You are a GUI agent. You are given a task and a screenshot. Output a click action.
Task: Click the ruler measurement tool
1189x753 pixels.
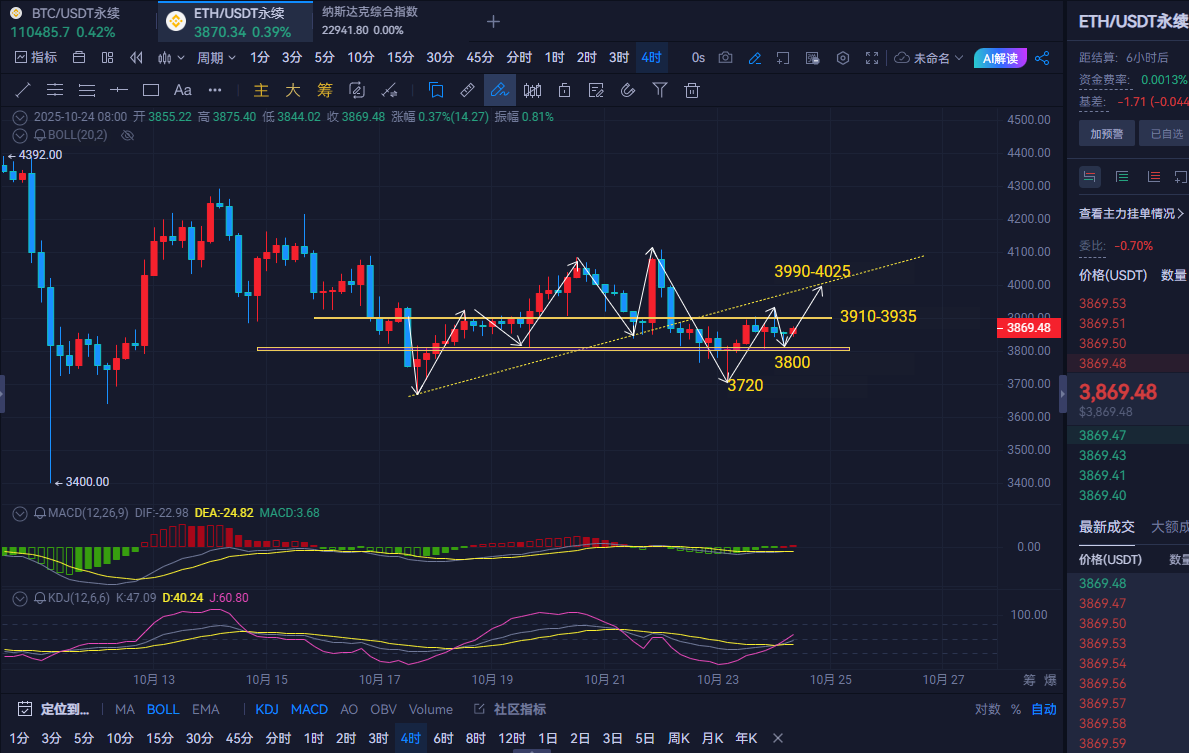coord(467,90)
